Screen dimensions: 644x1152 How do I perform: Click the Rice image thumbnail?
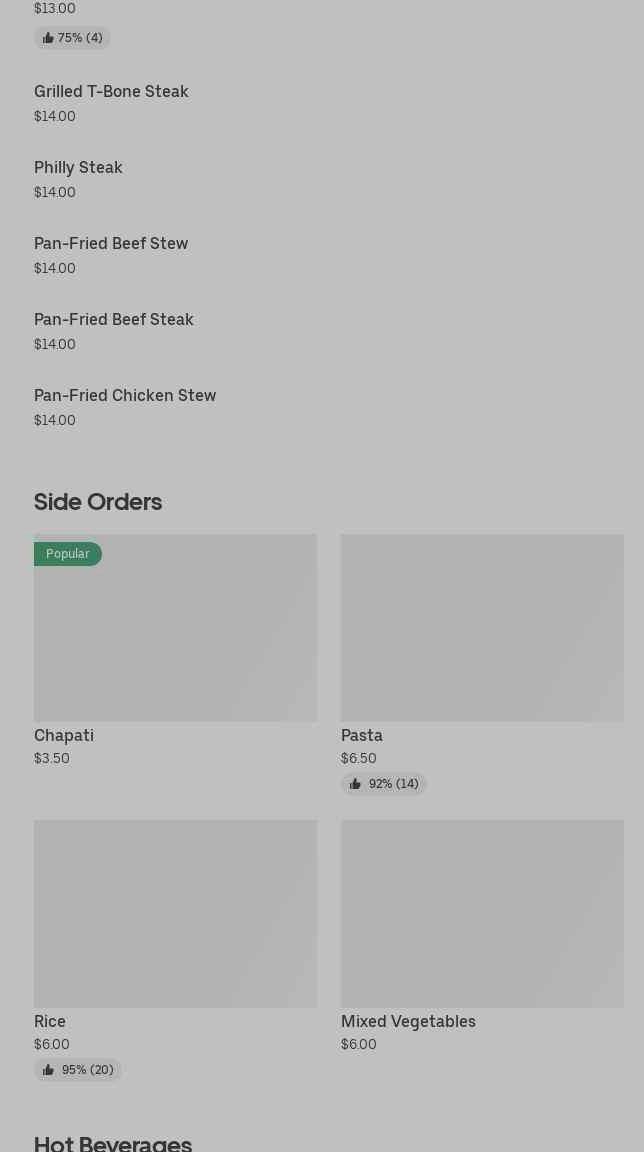coord(175,914)
